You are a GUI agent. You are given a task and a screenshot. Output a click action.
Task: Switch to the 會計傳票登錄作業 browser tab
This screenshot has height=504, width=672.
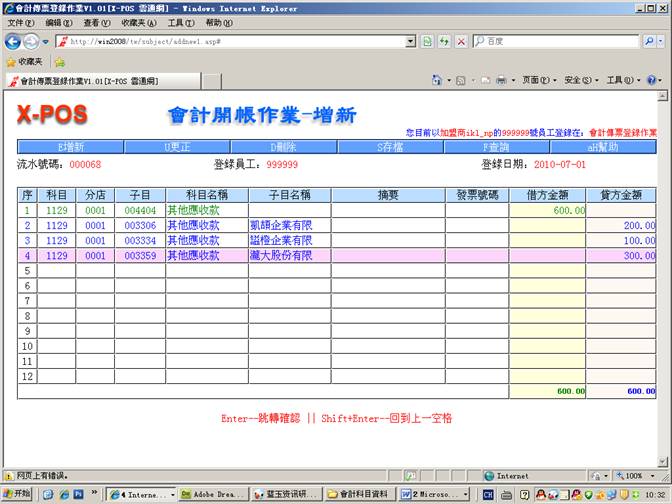(85, 80)
